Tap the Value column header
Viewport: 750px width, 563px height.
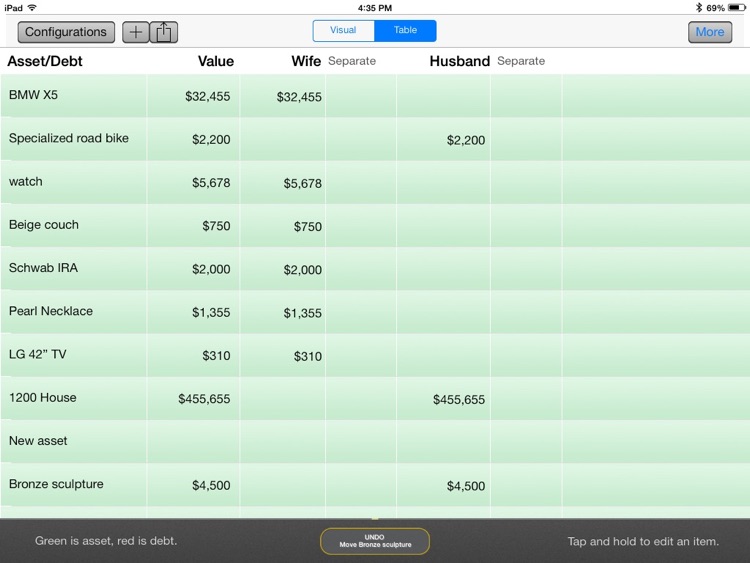(215, 61)
